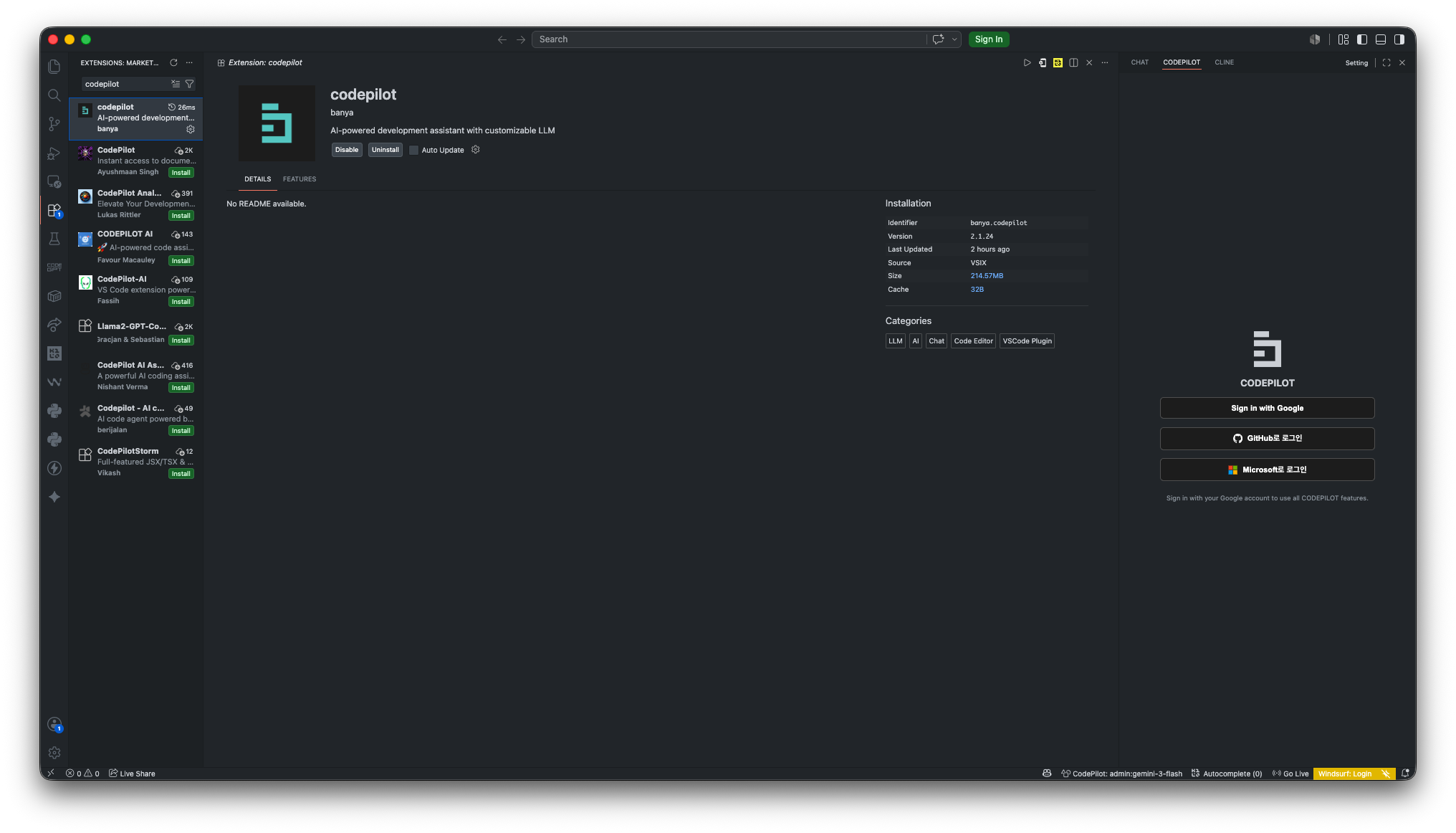Viewport: 1456px width, 833px height.
Task: Select the Code Editor category tag
Action: click(x=973, y=341)
